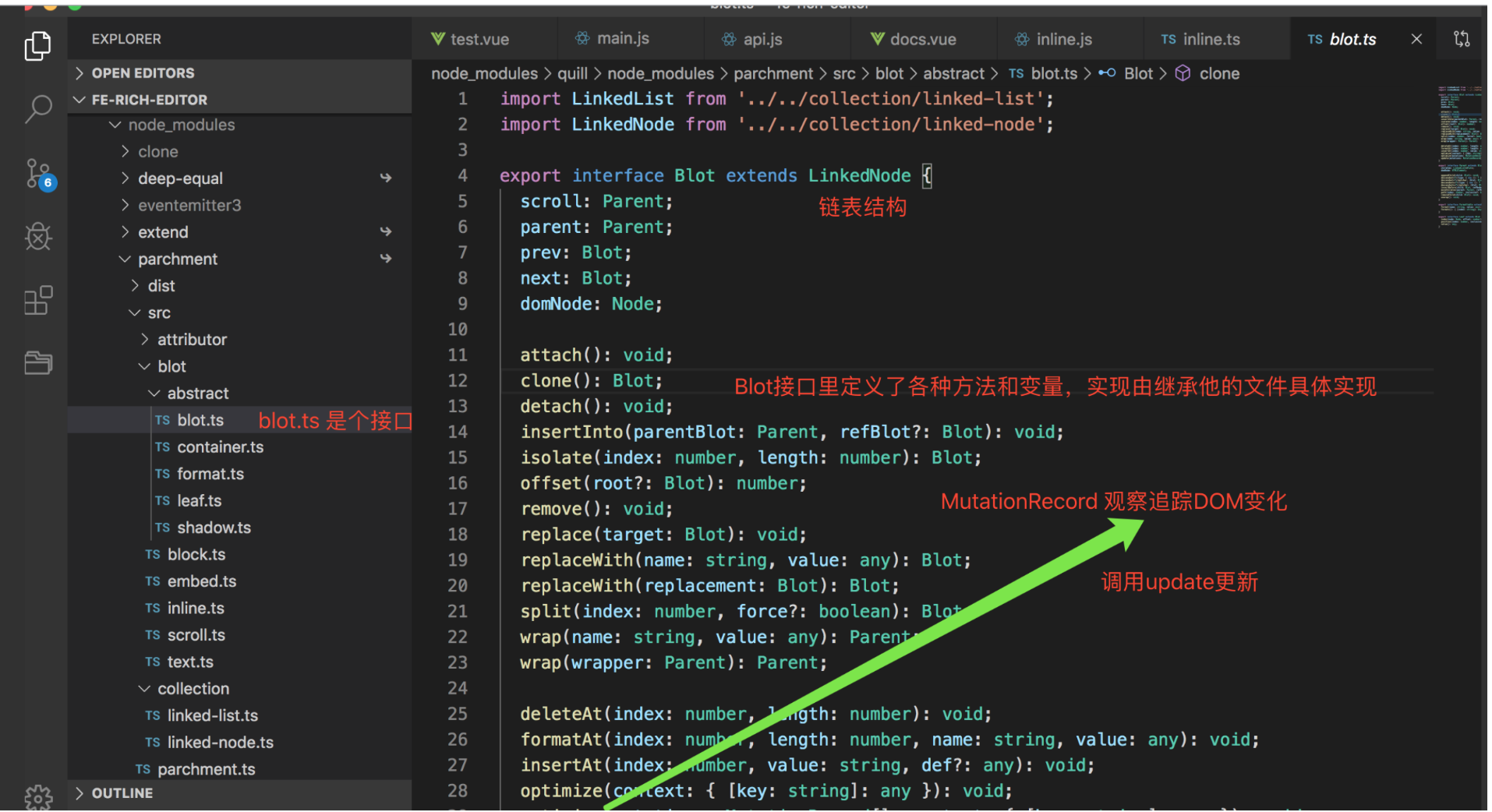Click line number 12 in the gutter
Screen dimensions: 1492x812
tap(458, 381)
